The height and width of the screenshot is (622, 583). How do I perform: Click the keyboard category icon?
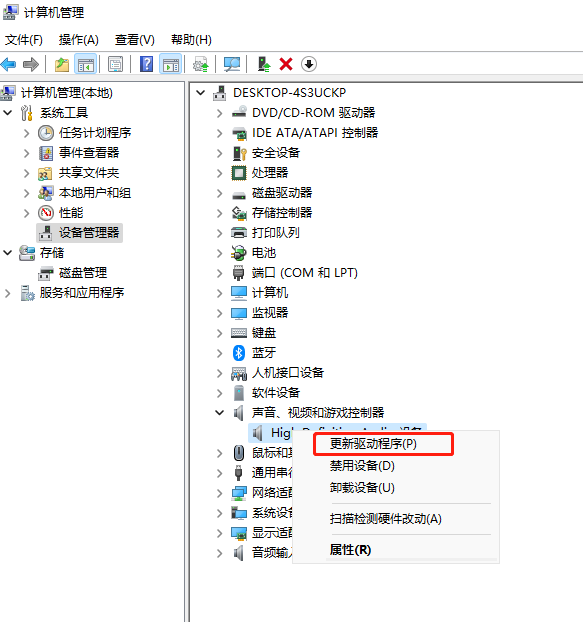pyautogui.click(x=239, y=333)
